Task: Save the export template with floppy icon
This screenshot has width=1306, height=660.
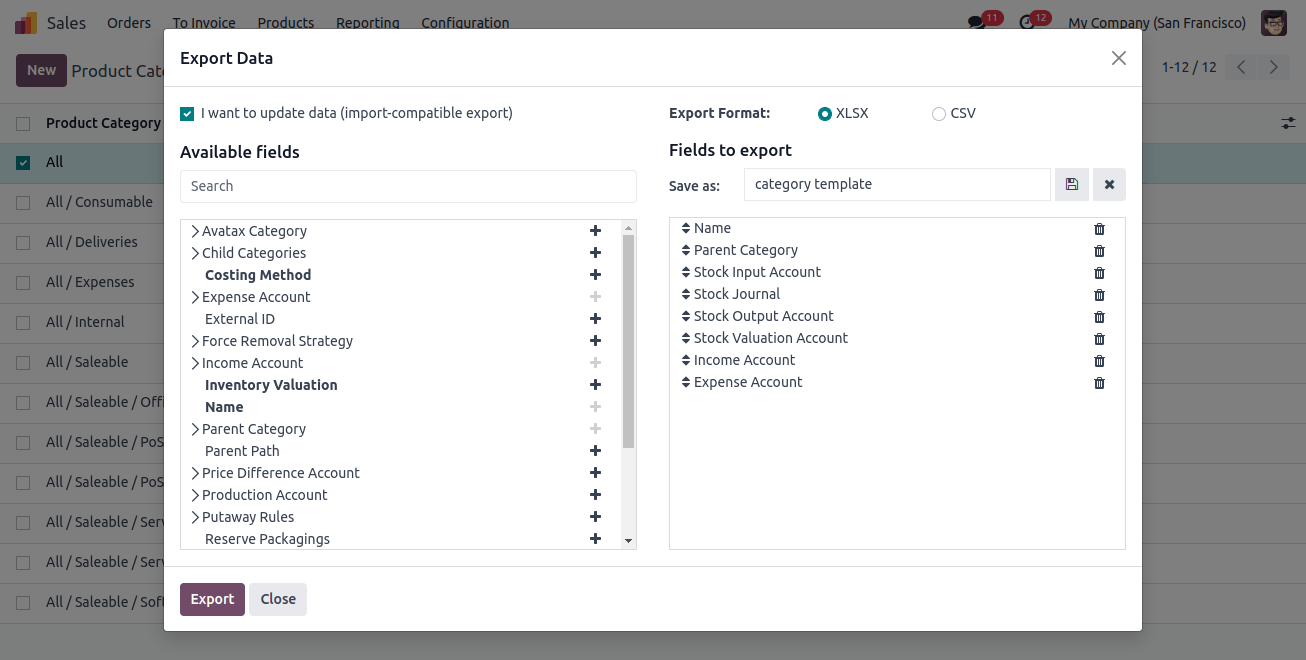Action: [1071, 185]
